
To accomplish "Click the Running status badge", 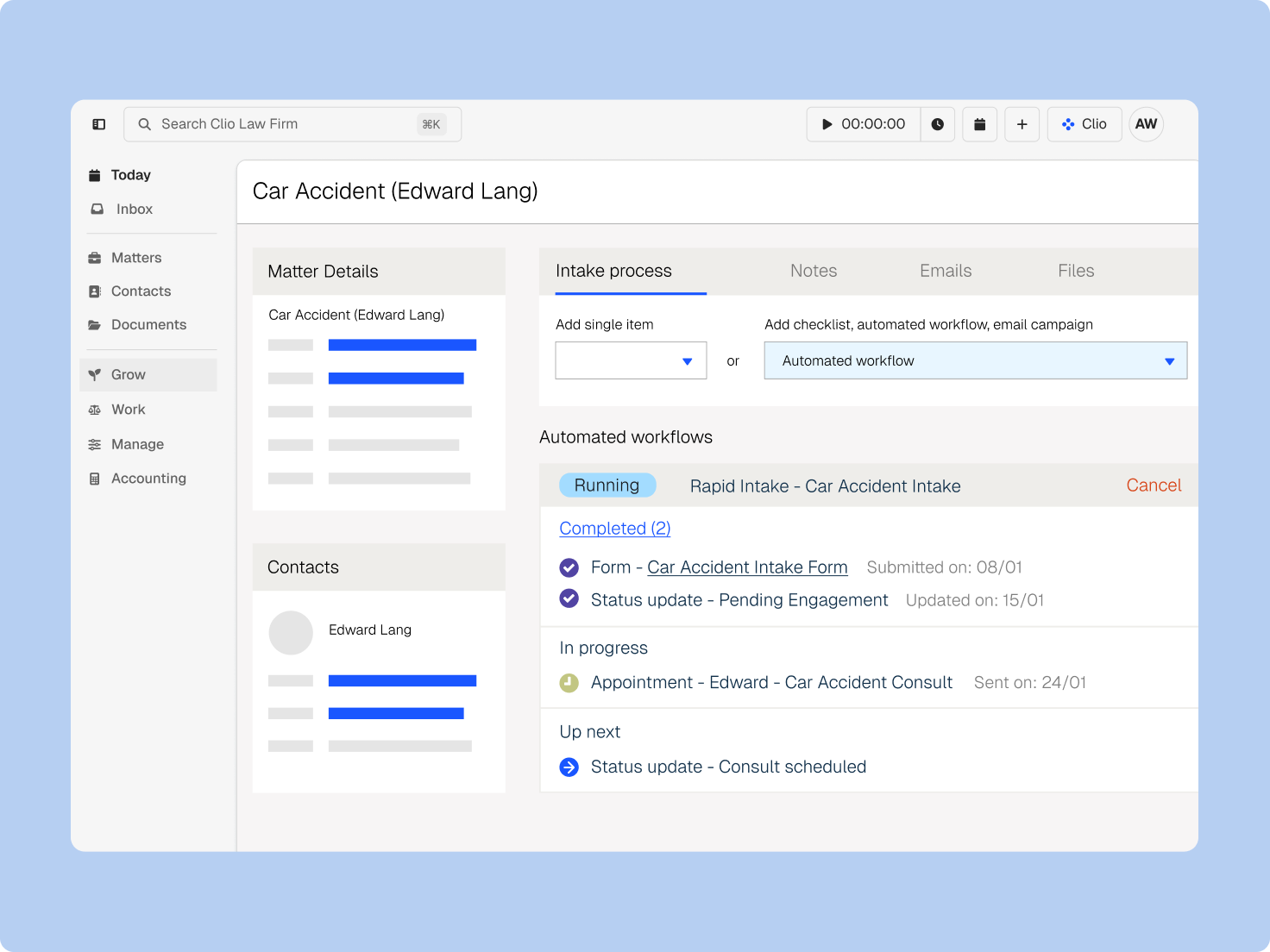I will click(607, 485).
